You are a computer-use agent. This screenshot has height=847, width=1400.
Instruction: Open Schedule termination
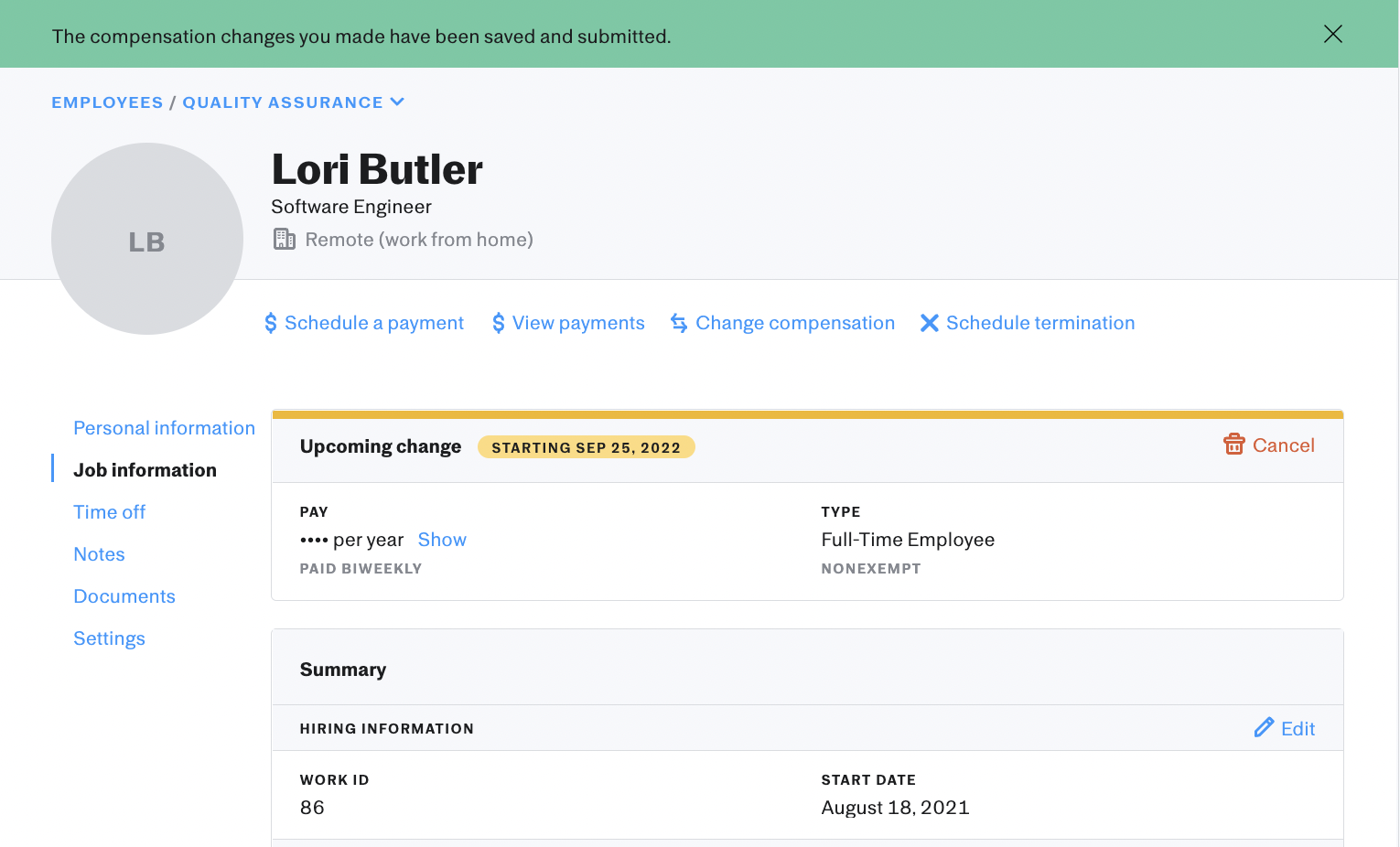[1040, 323]
